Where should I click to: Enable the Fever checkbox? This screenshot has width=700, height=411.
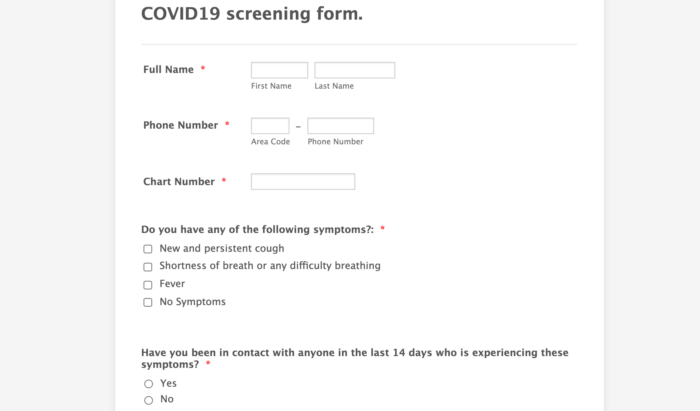pos(148,285)
